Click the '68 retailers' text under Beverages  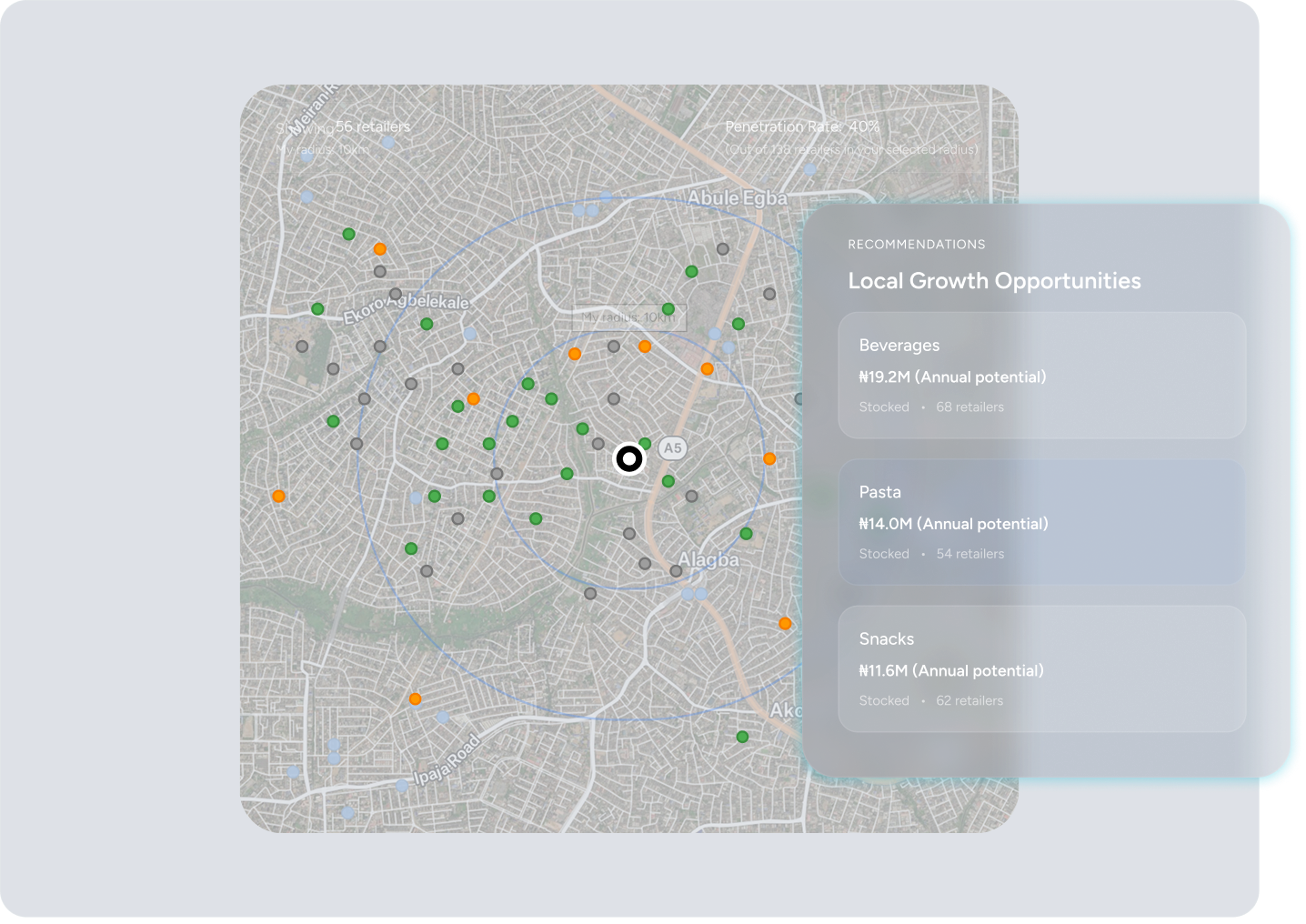[969, 407]
